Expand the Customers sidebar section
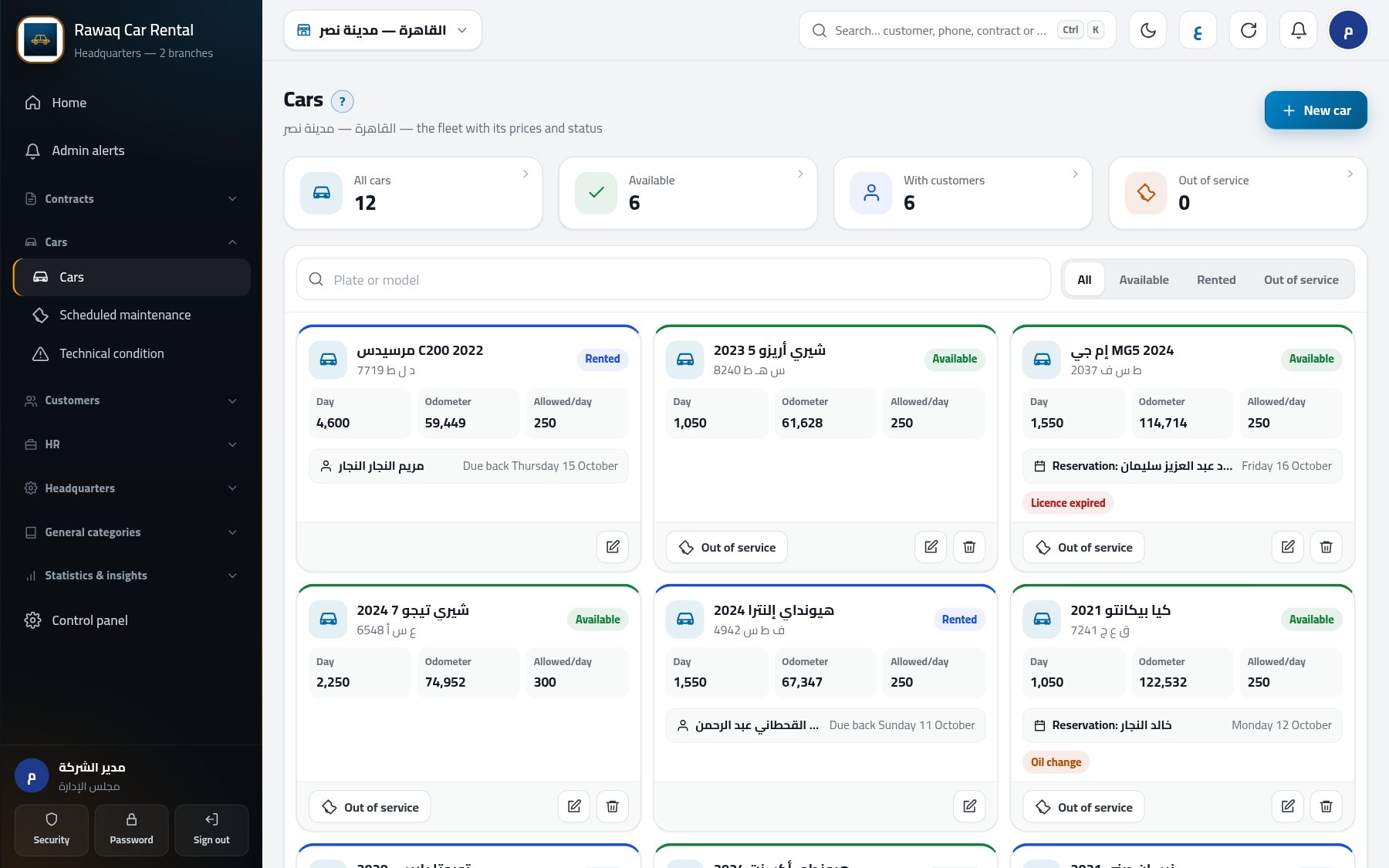 [x=131, y=400]
